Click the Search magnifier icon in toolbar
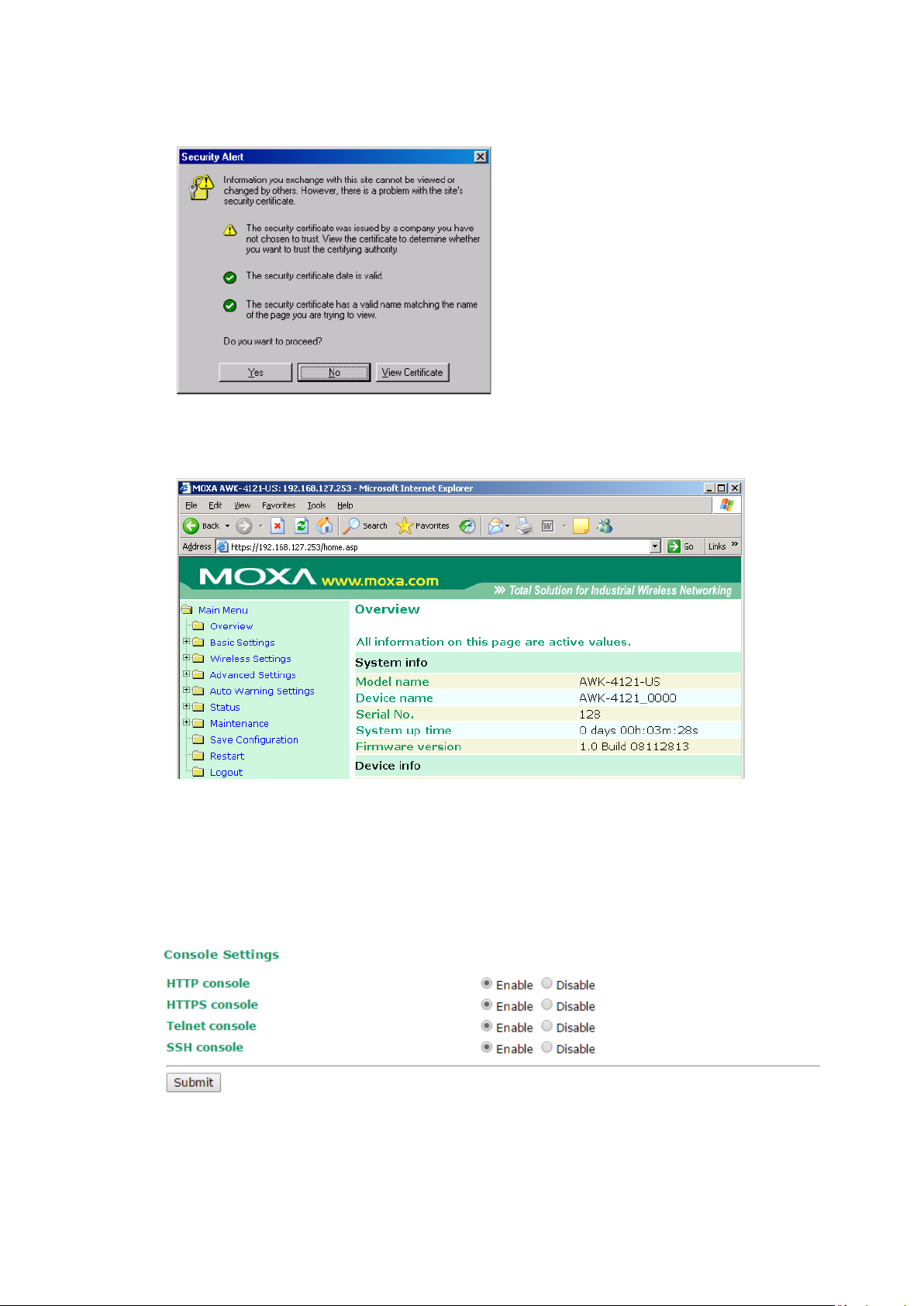This screenshot has height=1306, width=924. [351, 526]
